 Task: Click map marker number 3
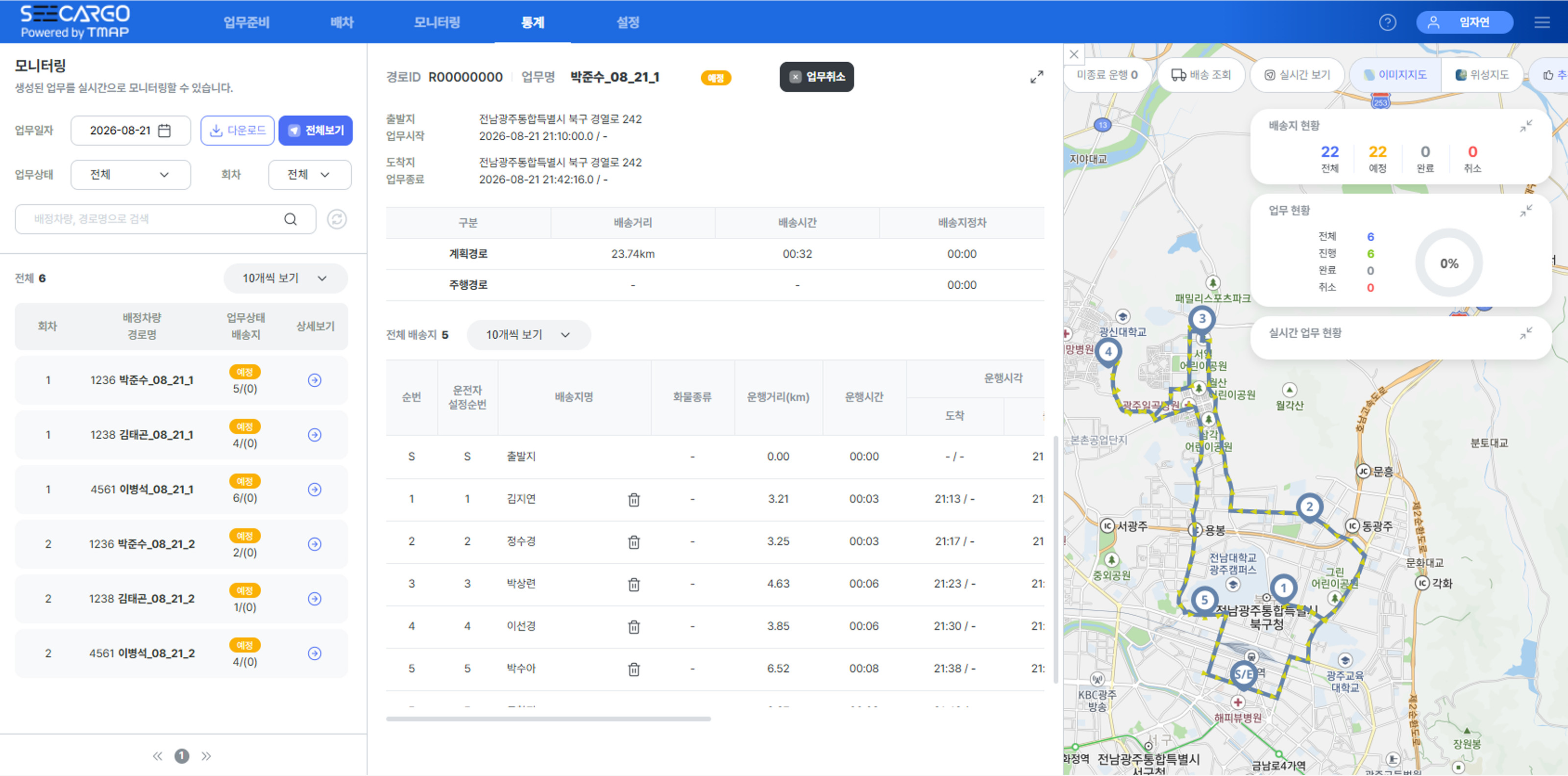pos(1201,319)
